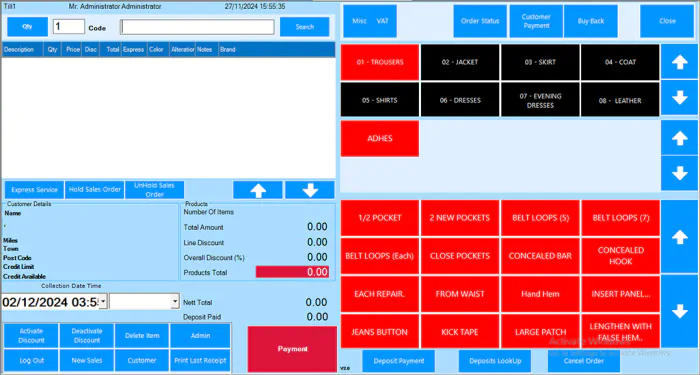The height and width of the screenshot is (375, 700).
Task: Click the Description column header
Action: click(22, 50)
